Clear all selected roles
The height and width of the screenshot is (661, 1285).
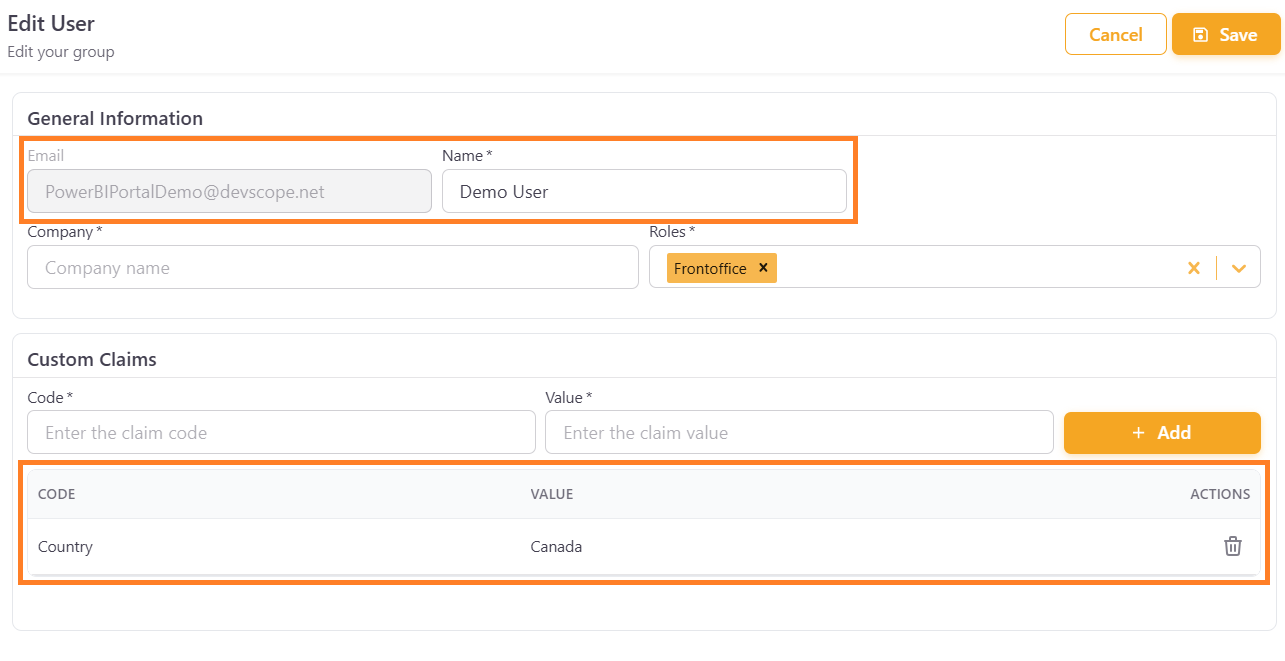click(x=1193, y=268)
